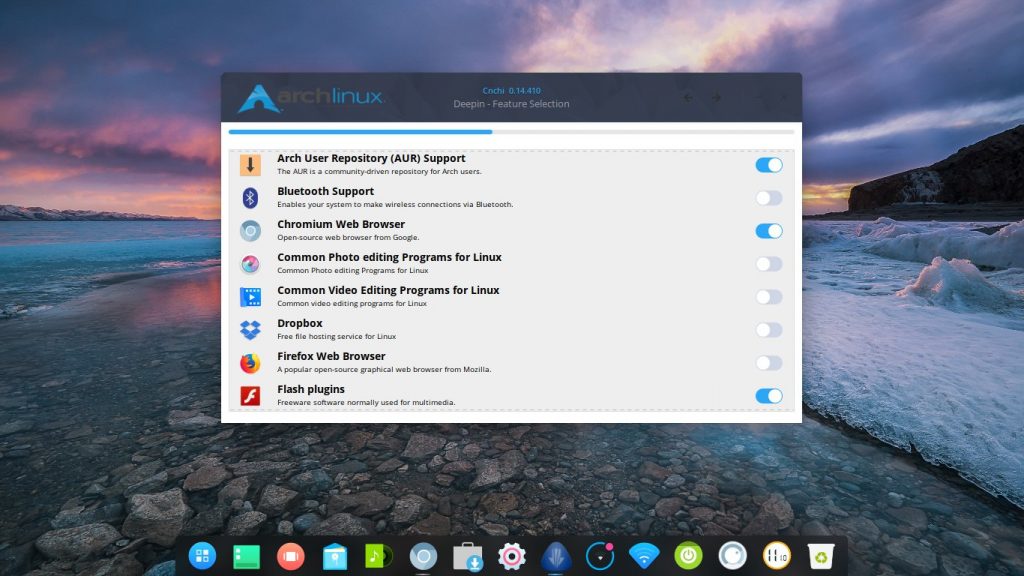Click the AUR Support download-arrow icon

pyautogui.click(x=250, y=165)
